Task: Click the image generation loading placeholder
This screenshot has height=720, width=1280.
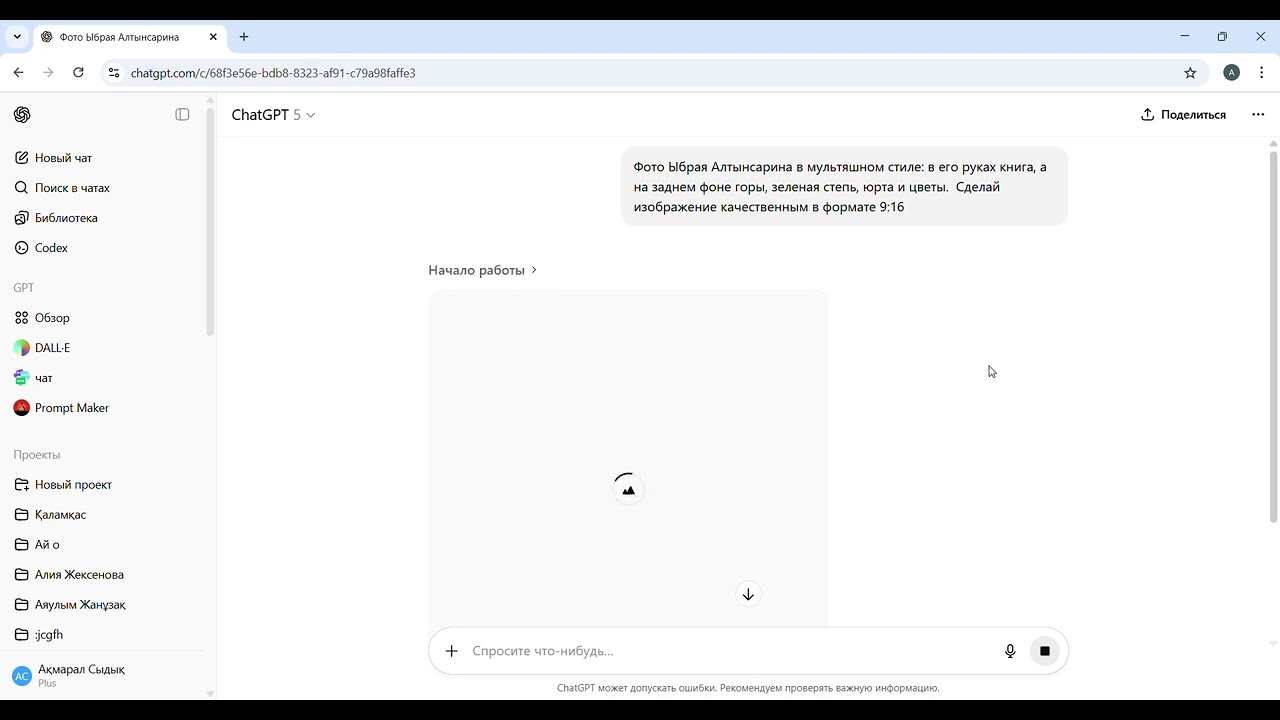Action: [x=628, y=458]
